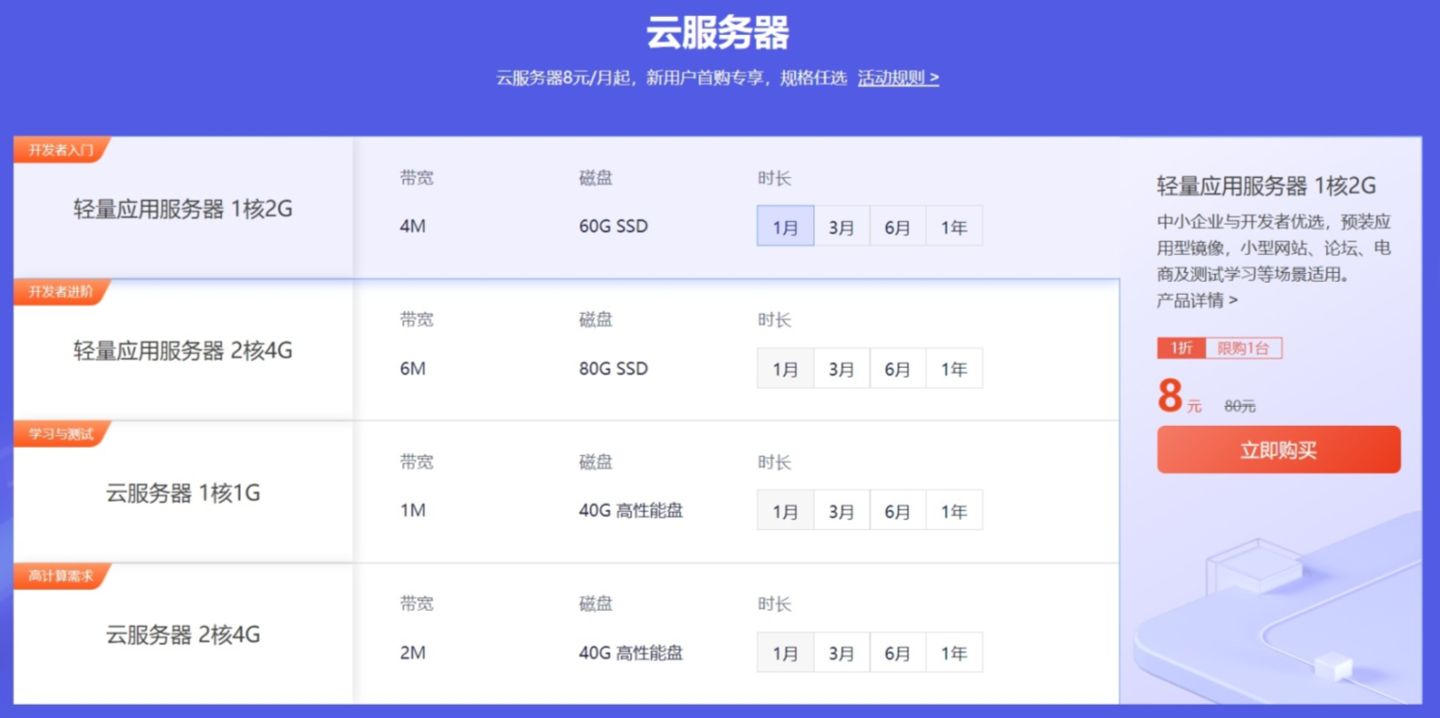Click the 开发者入门 orange badge
Image resolution: width=1440 pixels, height=718 pixels.
pos(60,150)
